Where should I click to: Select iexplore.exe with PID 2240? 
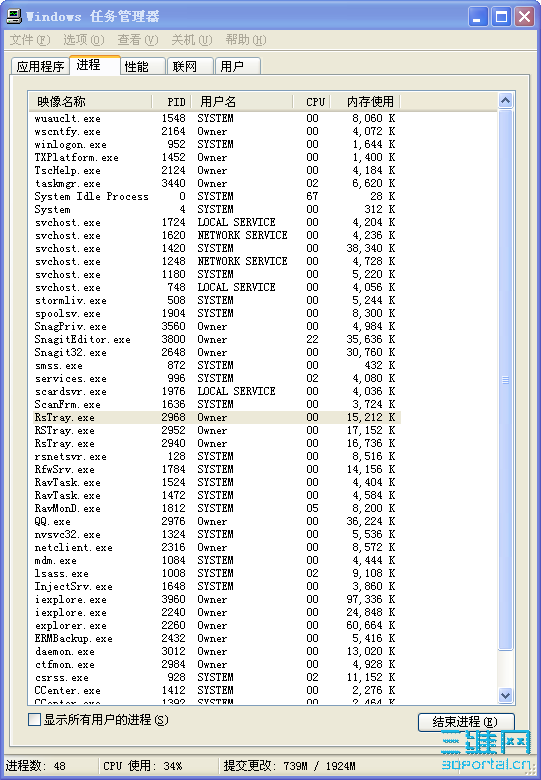pos(217,612)
